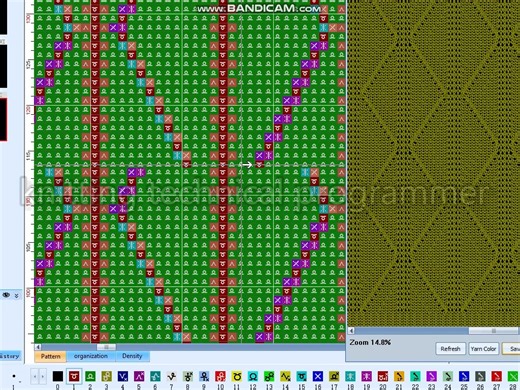The height and width of the screenshot is (390, 520).
Task: Select olive stitch symbol number 3
Action: click(107, 376)
